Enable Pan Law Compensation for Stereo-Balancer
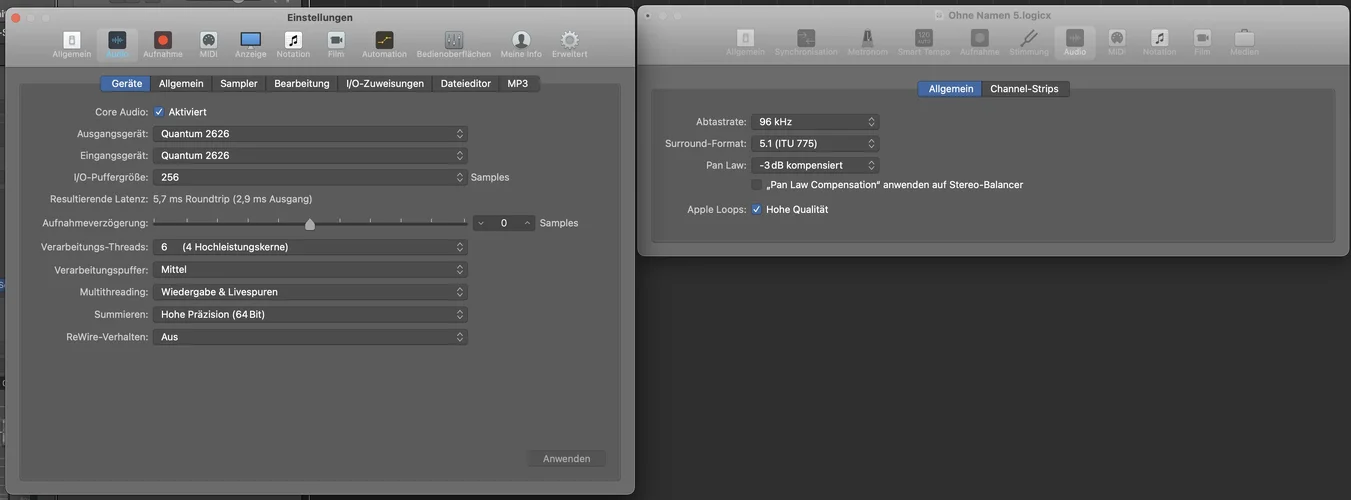 [756, 185]
